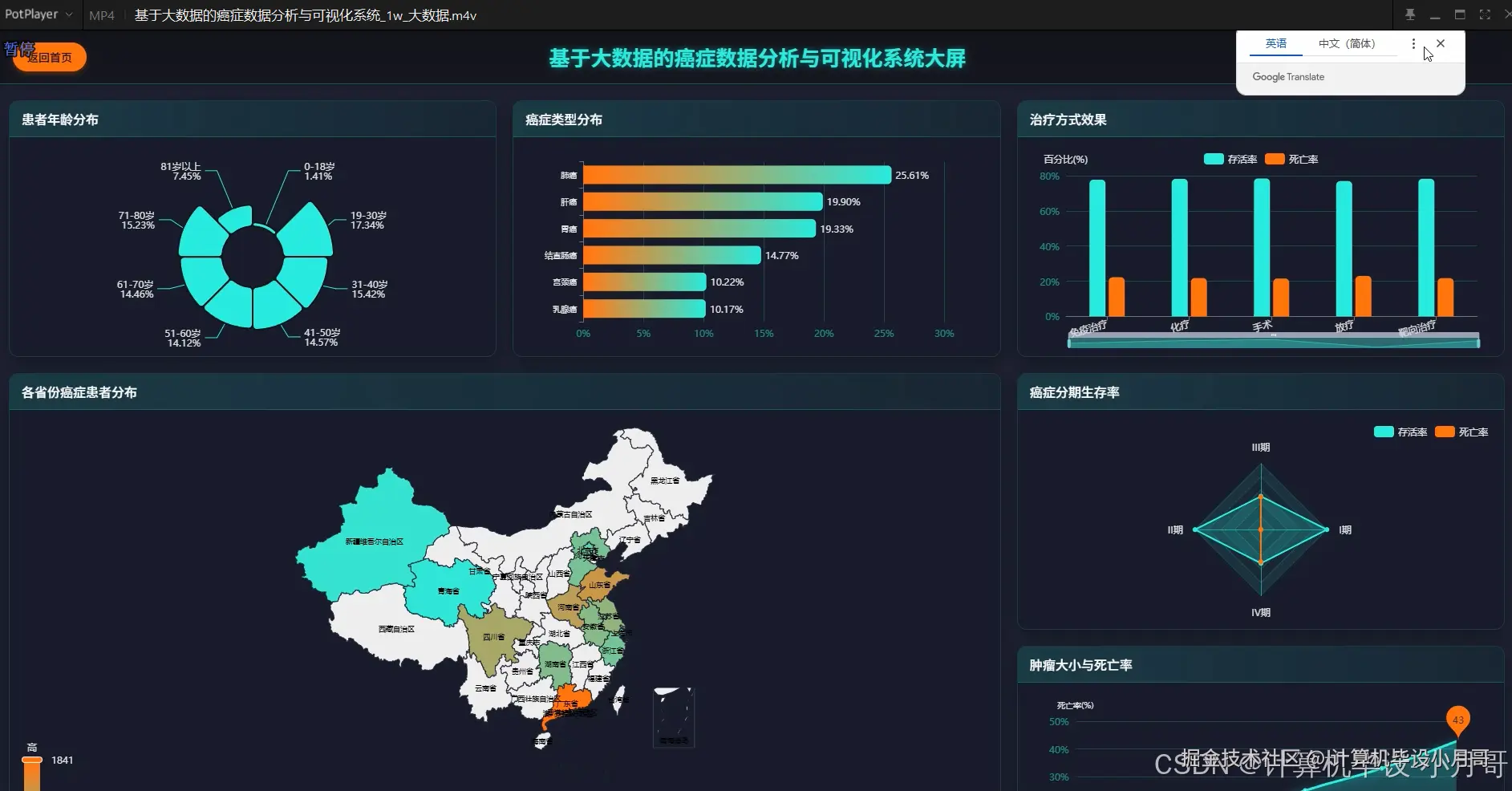Click the map legend slider handle at 1841
This screenshot has width=1512, height=791.
click(x=32, y=760)
